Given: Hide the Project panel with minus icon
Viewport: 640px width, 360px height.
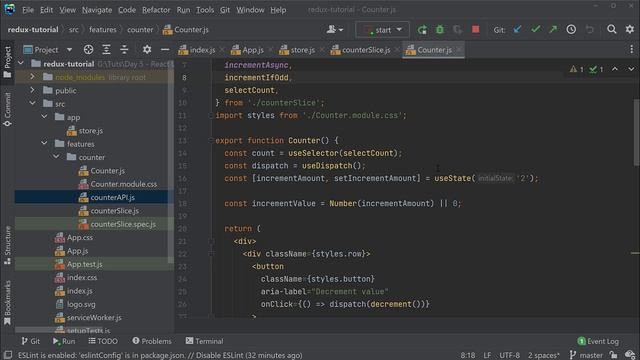Looking at the screenshot, I should coord(165,50).
